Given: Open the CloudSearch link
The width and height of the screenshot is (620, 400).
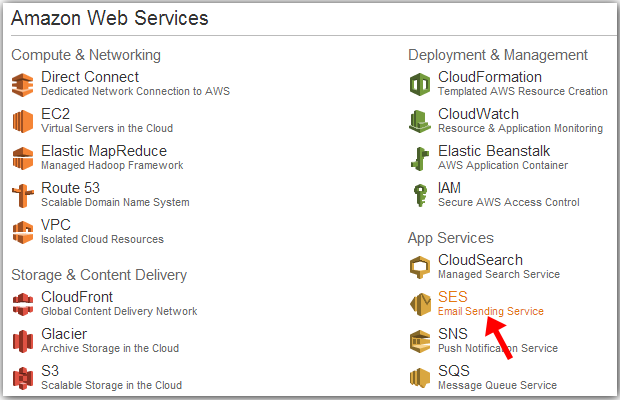Looking at the screenshot, I should pyautogui.click(x=480, y=260).
